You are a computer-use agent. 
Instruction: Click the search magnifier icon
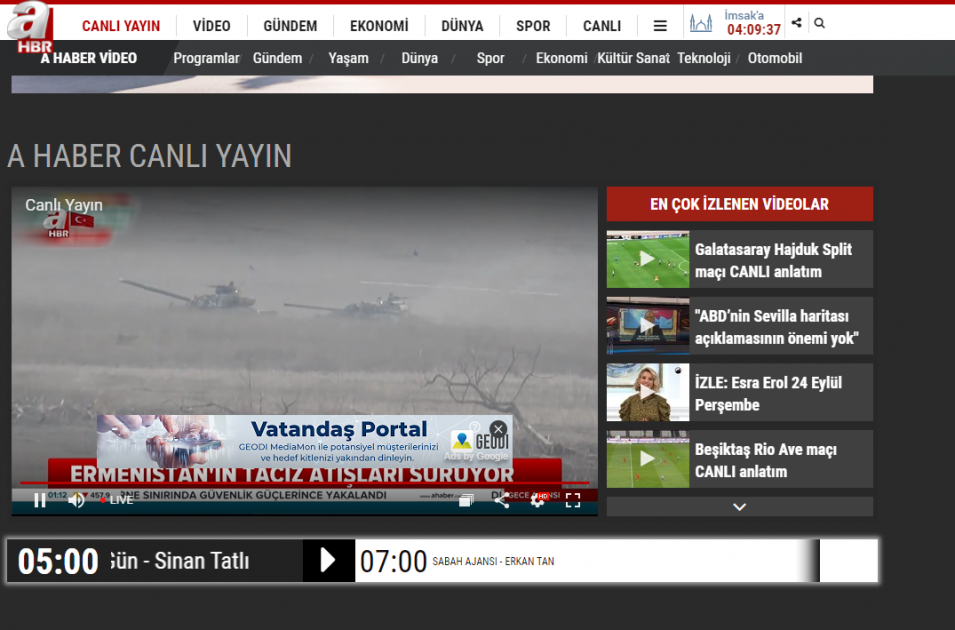819,23
